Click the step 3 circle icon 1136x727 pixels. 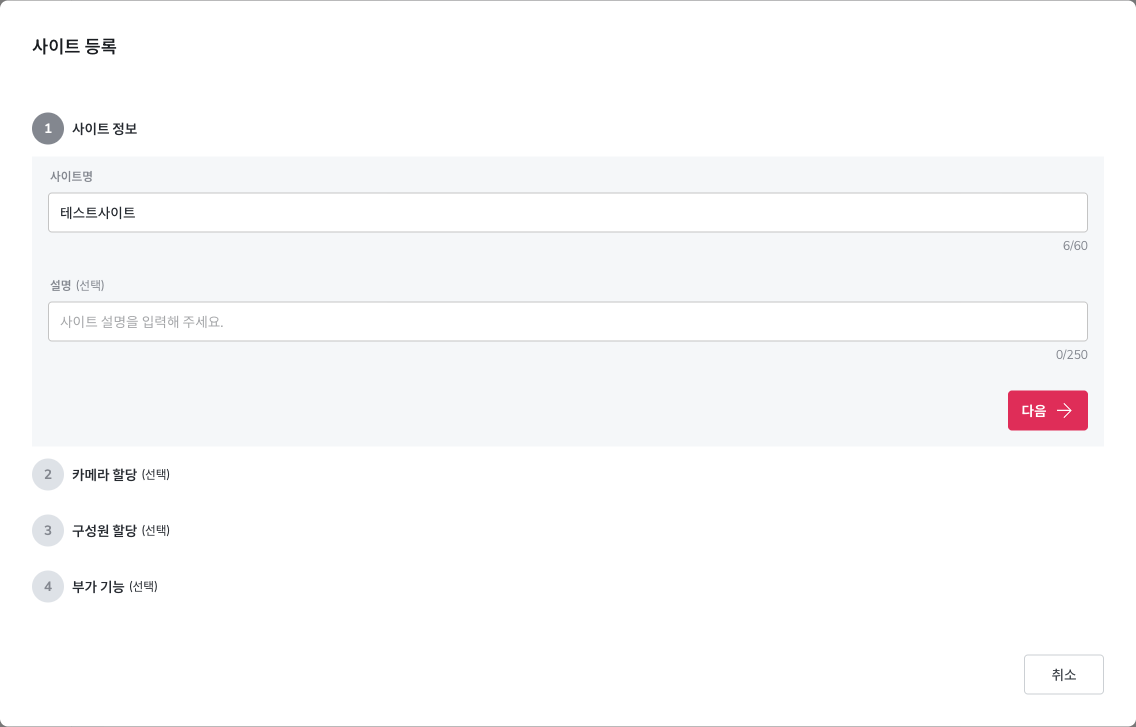point(48,530)
